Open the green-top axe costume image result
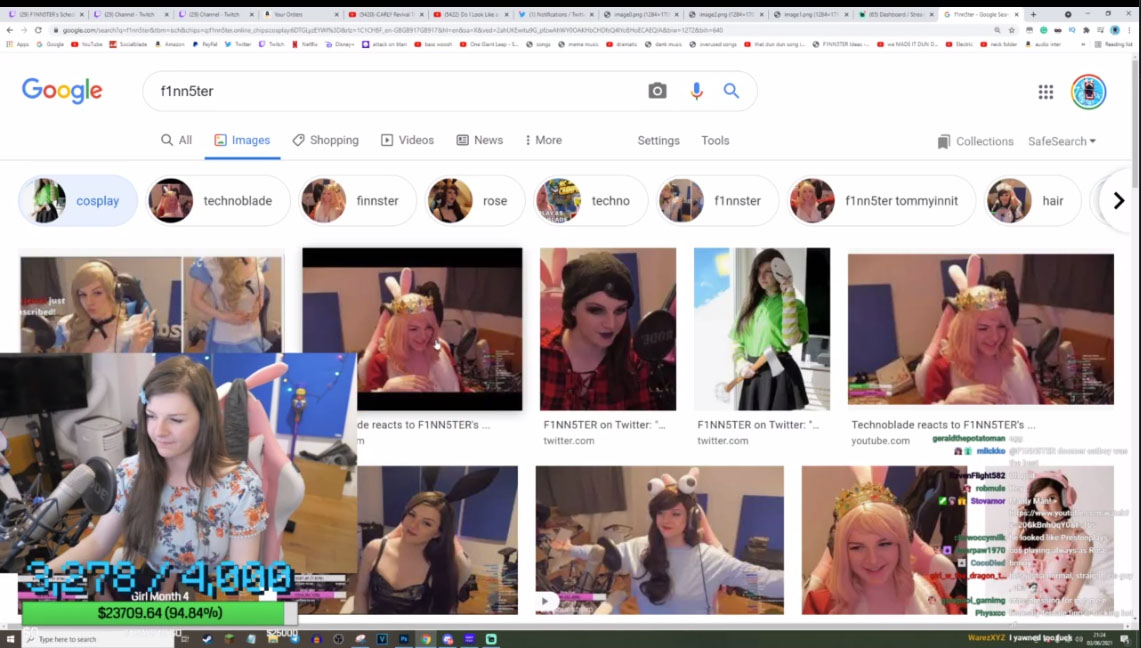Image resolution: width=1141 pixels, height=648 pixels. coord(762,329)
